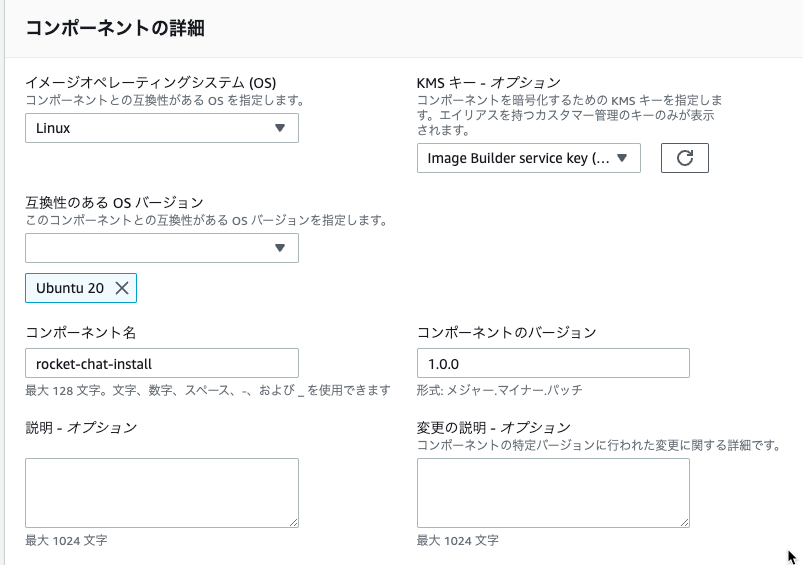Image resolution: width=803 pixels, height=565 pixels.
Task: Click arrow icon of the Linux OS dropdown
Action: tap(280, 128)
